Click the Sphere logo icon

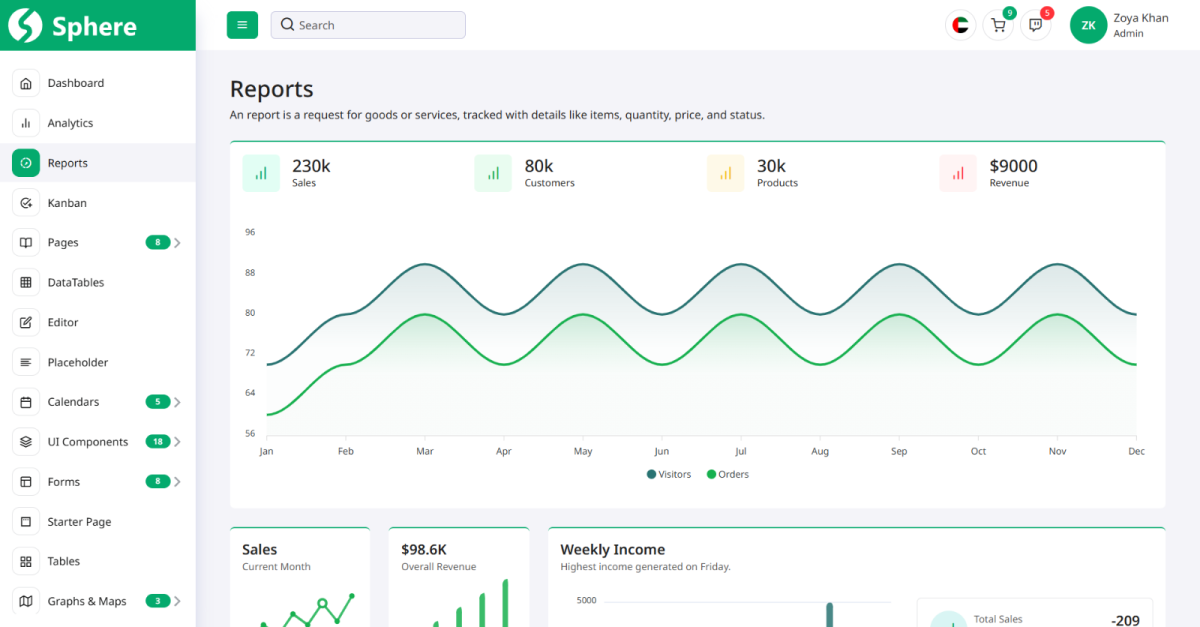pos(25,25)
